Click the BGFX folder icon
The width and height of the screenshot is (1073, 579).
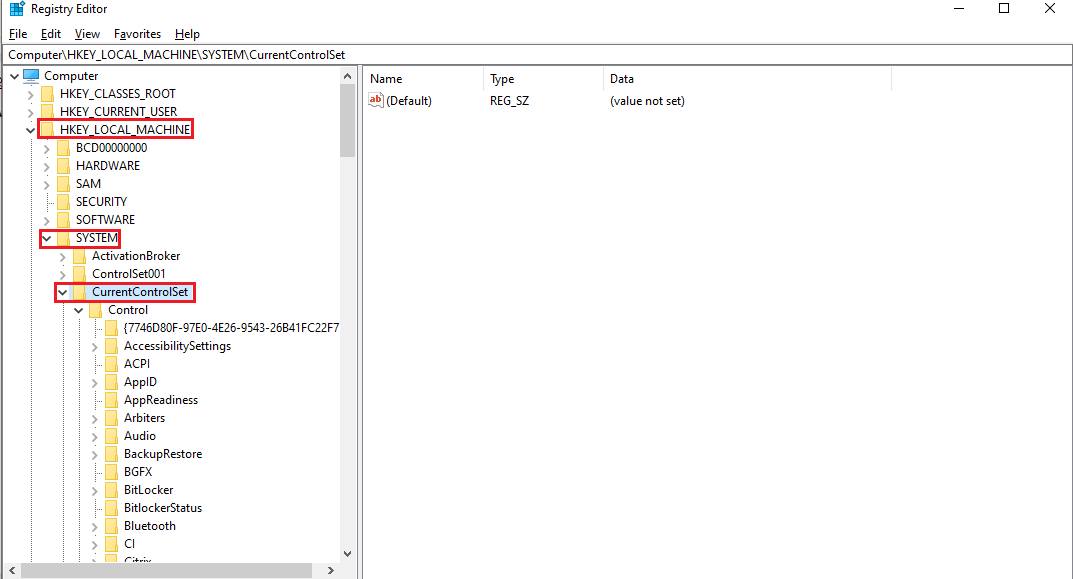click(x=112, y=472)
